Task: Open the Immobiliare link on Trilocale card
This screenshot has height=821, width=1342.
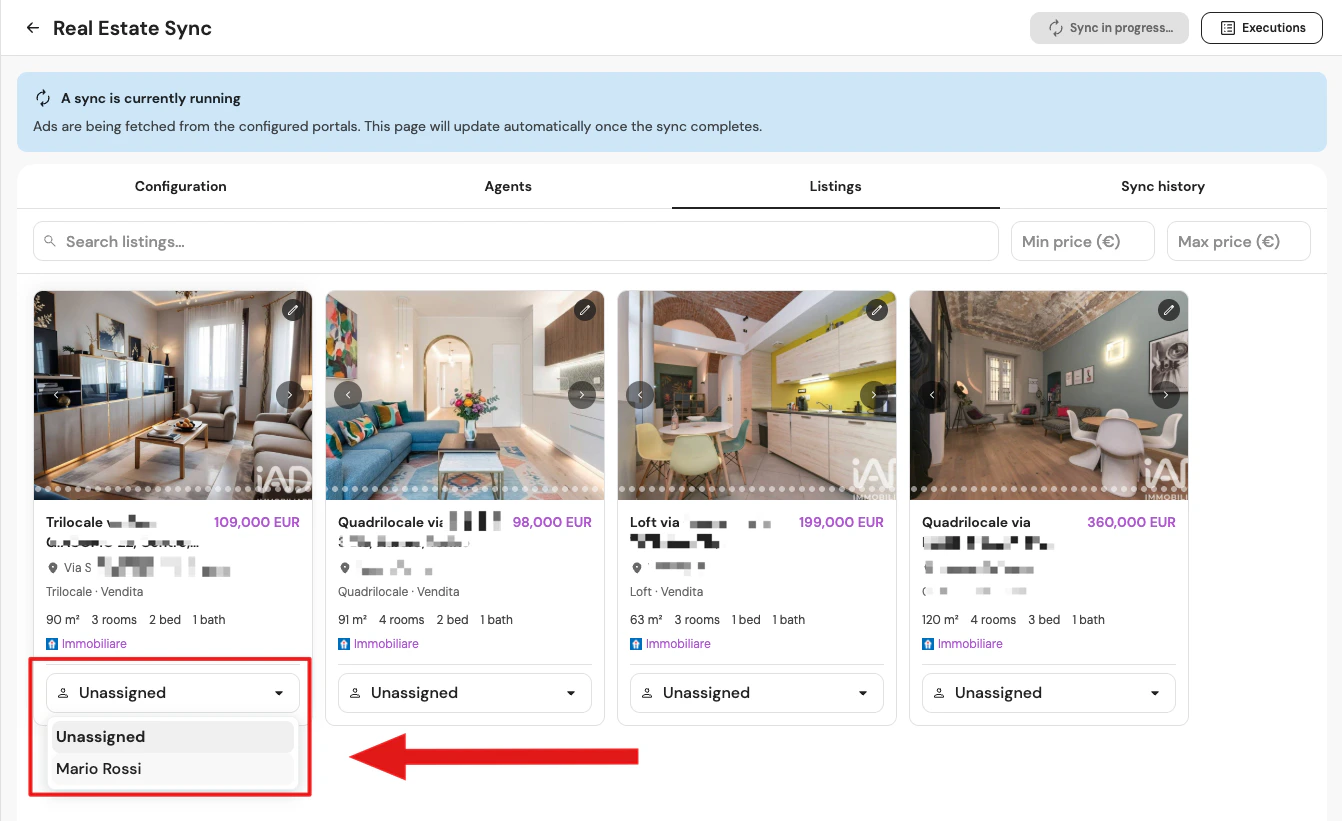Action: pyautogui.click(x=87, y=644)
